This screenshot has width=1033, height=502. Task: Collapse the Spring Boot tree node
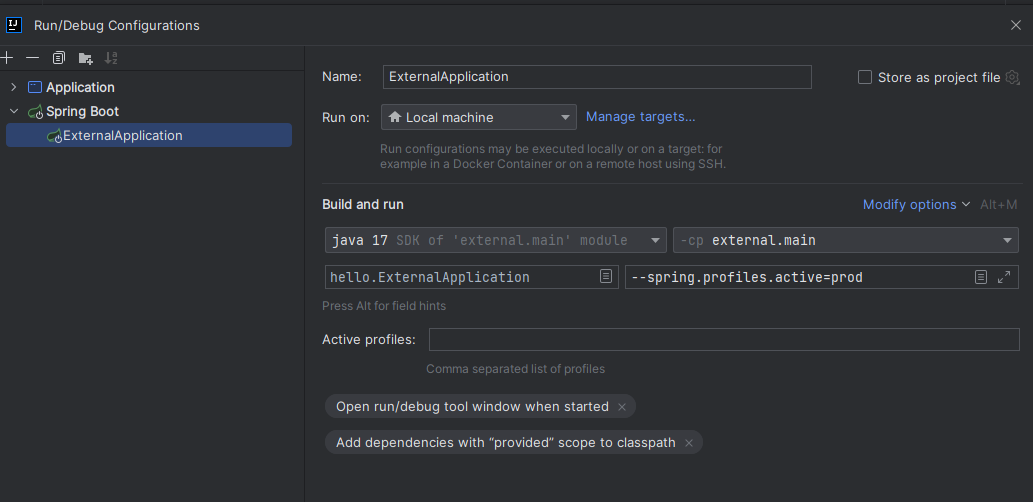(x=14, y=111)
